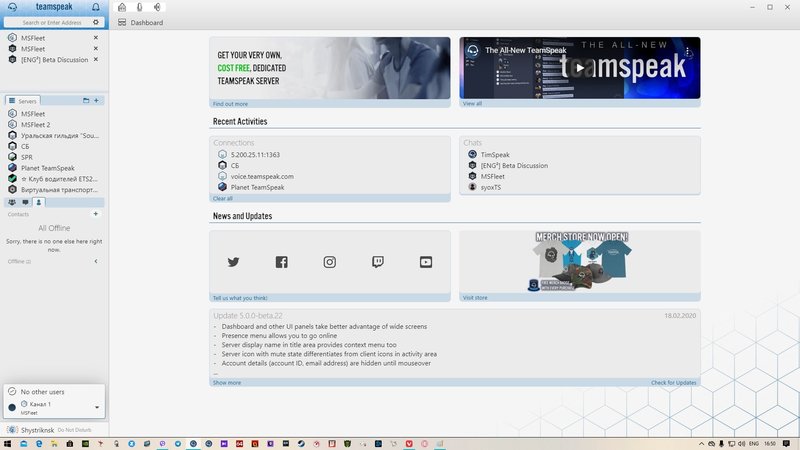Open the Twitter icon
800x450 pixels.
click(x=233, y=262)
